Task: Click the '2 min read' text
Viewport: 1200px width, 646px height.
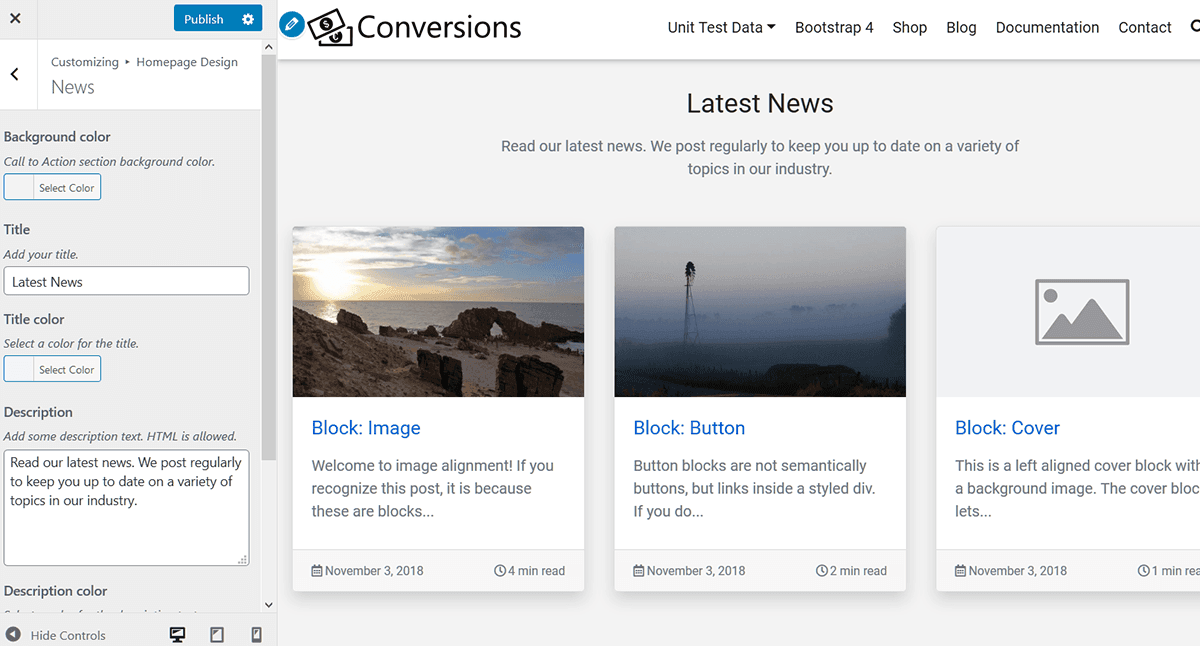Action: (858, 571)
